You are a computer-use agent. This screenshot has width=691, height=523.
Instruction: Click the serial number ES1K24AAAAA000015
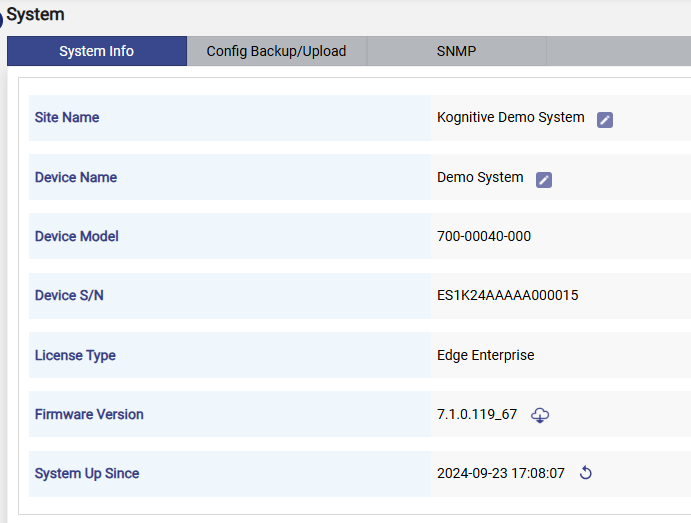[x=507, y=295]
